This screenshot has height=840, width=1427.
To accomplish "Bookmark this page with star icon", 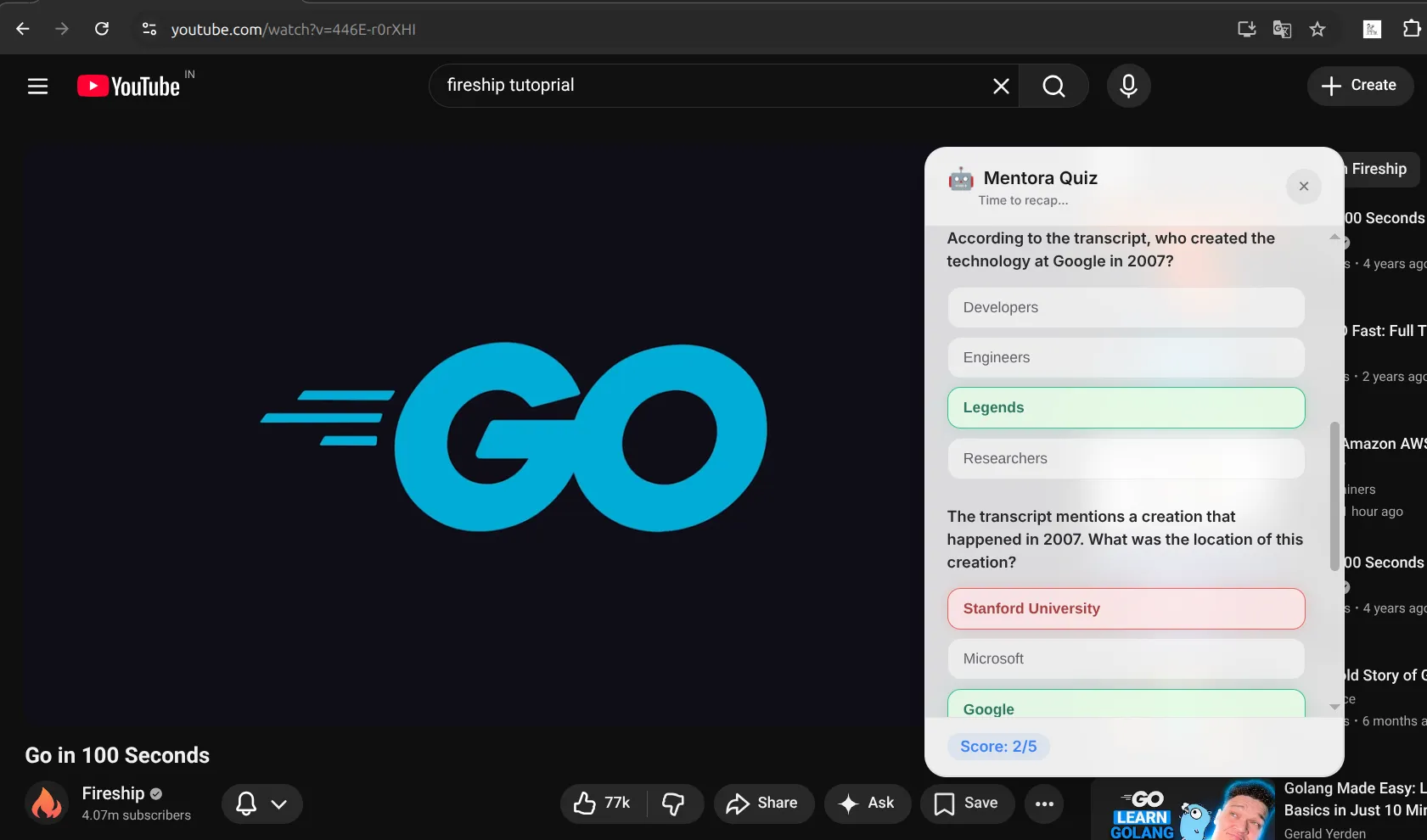I will (1317, 30).
